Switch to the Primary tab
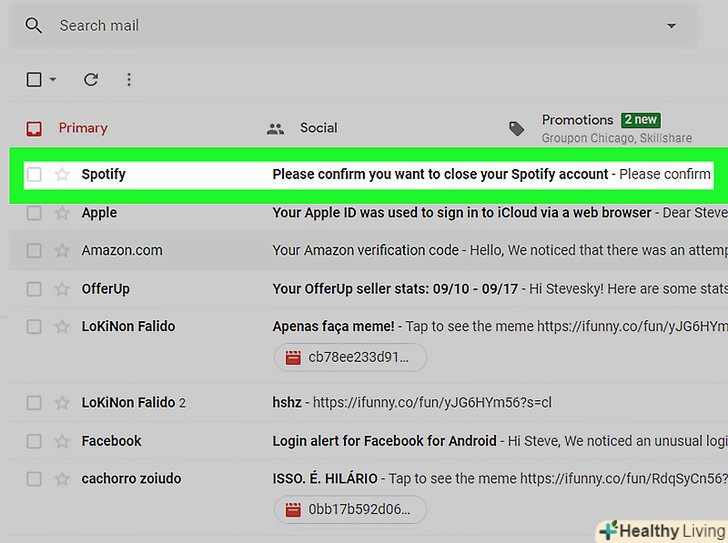The width and height of the screenshot is (728, 543). click(83, 128)
